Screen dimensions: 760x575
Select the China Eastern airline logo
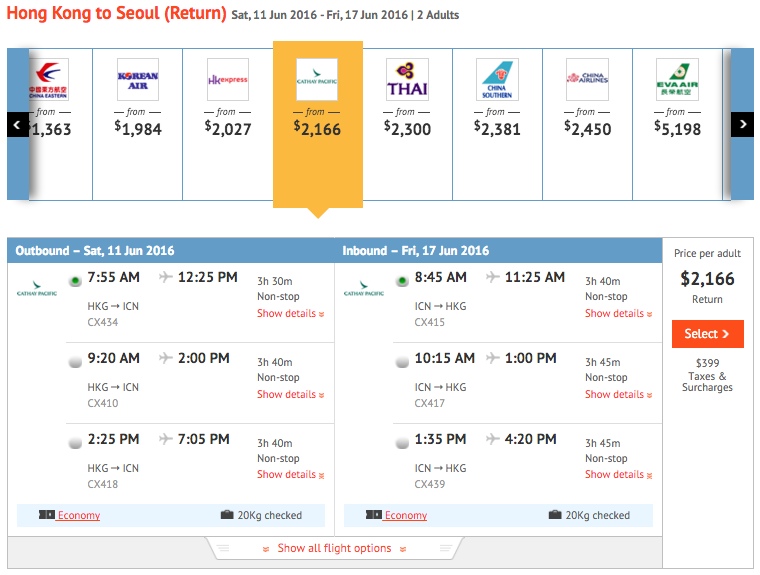(x=48, y=80)
